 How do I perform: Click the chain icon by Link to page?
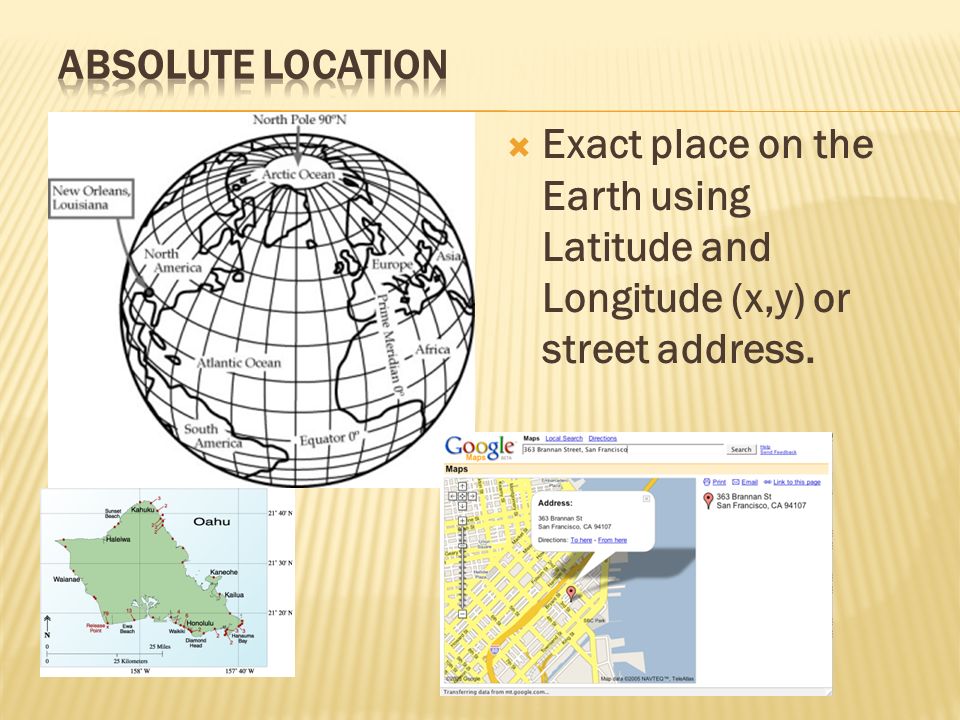pos(767,482)
